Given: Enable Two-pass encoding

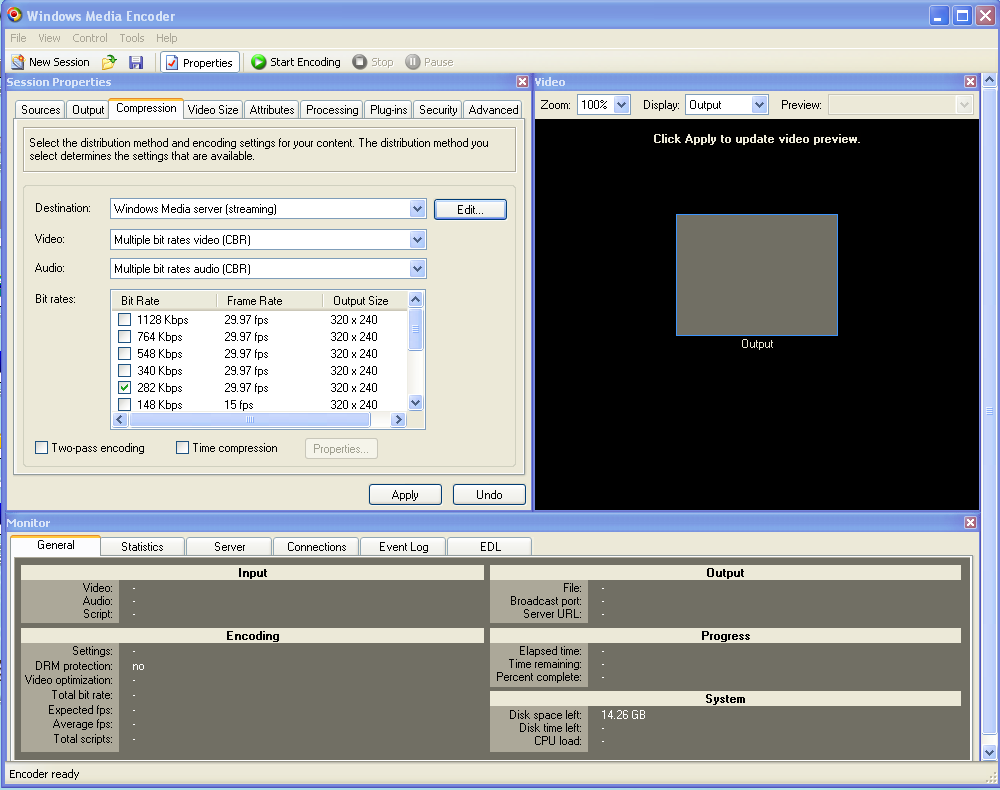Looking at the screenshot, I should point(41,448).
